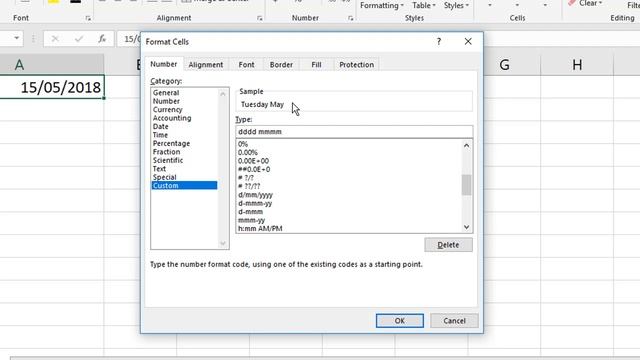Select column G header
The width and height of the screenshot is (640, 360).
(504, 64)
